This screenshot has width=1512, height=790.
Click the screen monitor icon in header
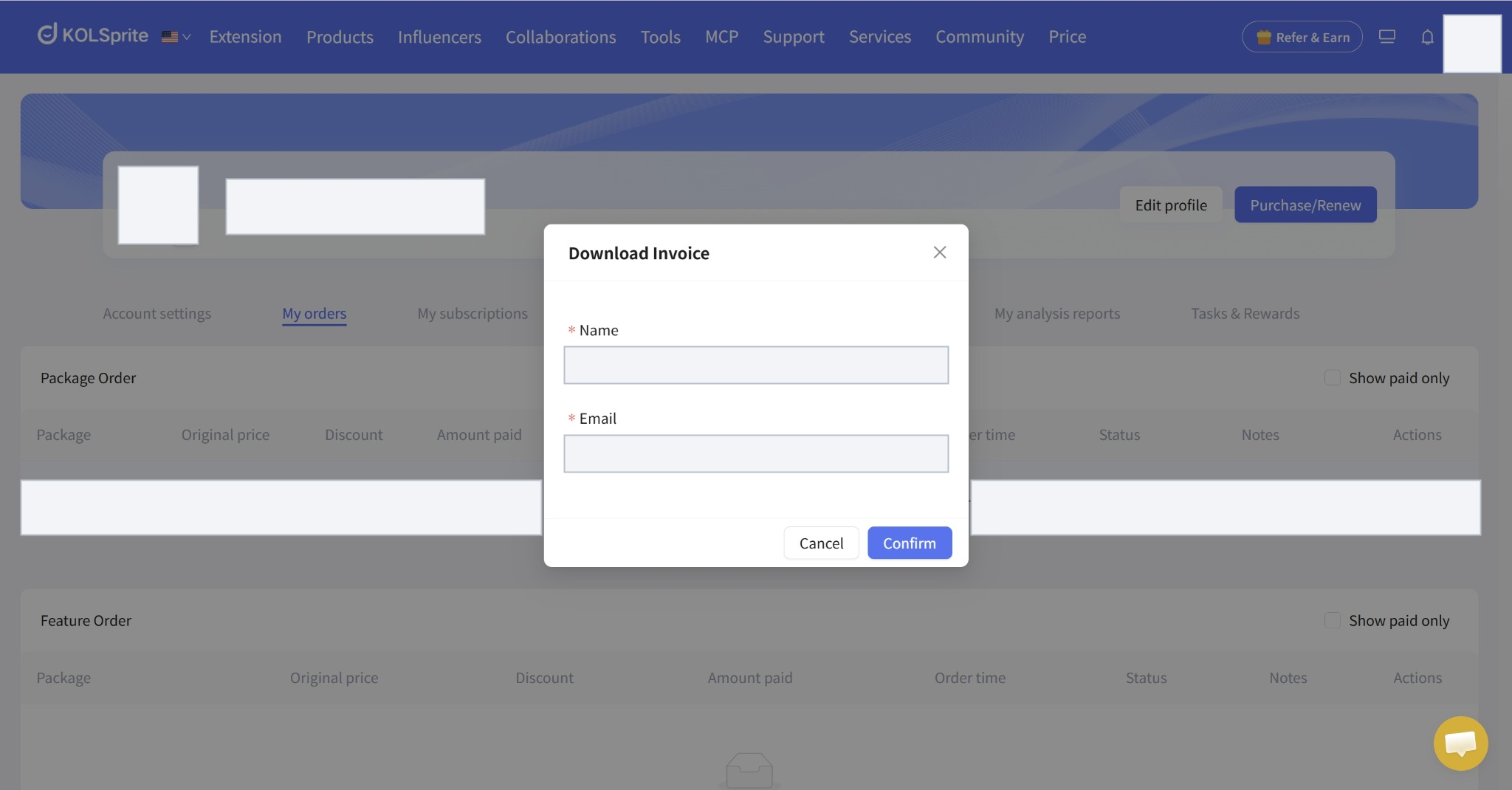coord(1386,36)
